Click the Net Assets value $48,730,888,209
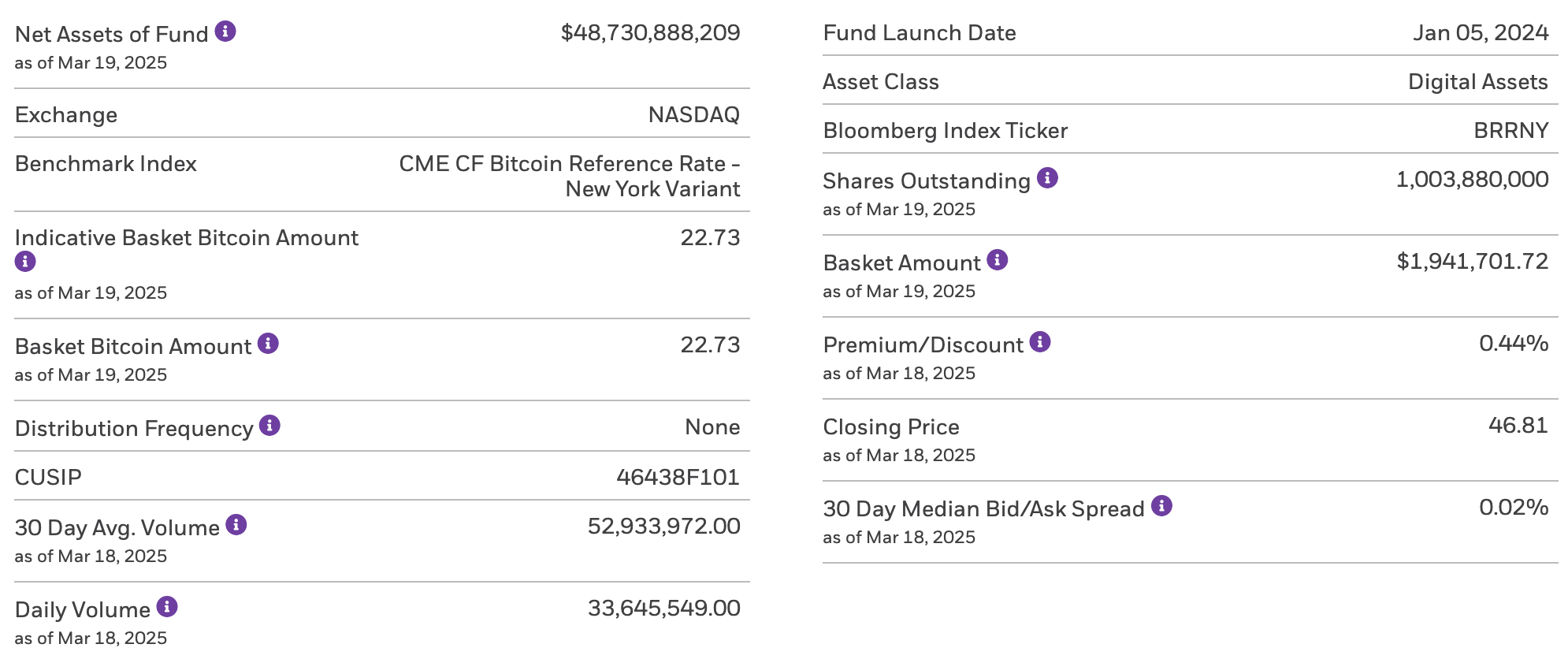1568x659 pixels. tap(650, 33)
